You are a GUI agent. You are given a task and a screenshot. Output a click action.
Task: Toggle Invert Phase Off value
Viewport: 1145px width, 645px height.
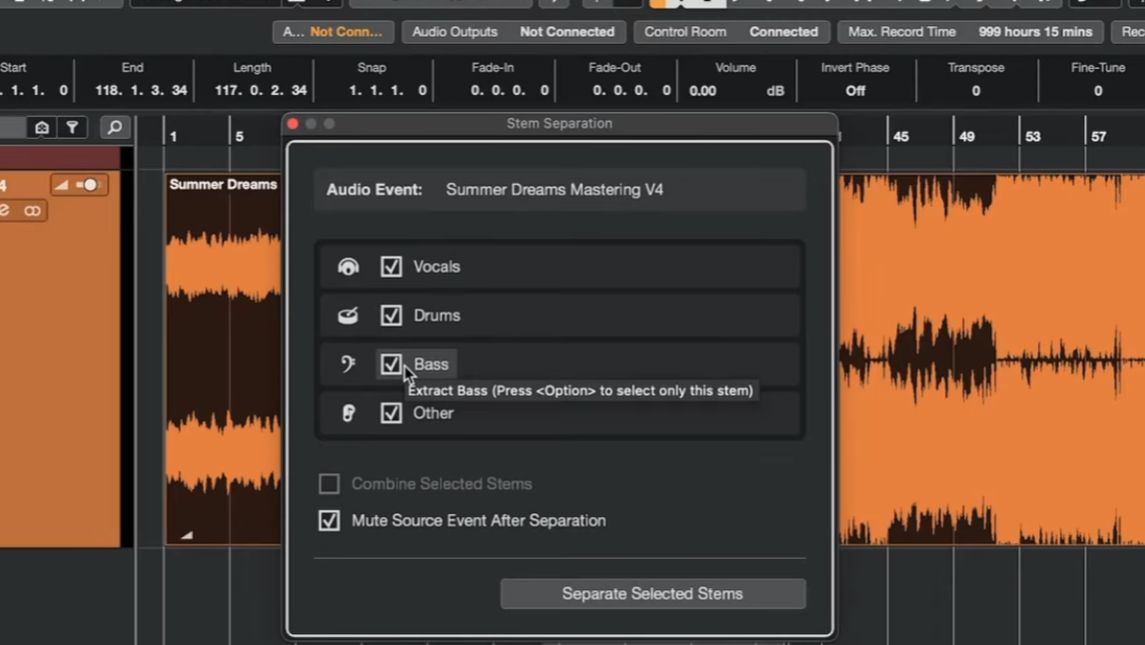point(855,91)
